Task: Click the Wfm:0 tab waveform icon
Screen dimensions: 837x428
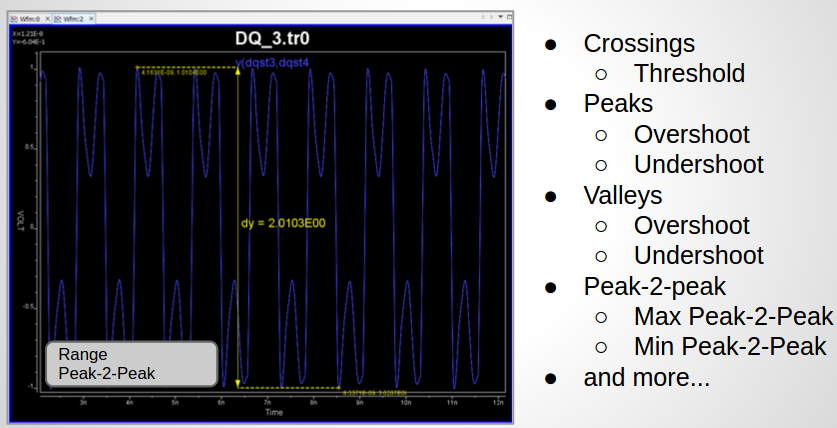Action: pos(12,19)
